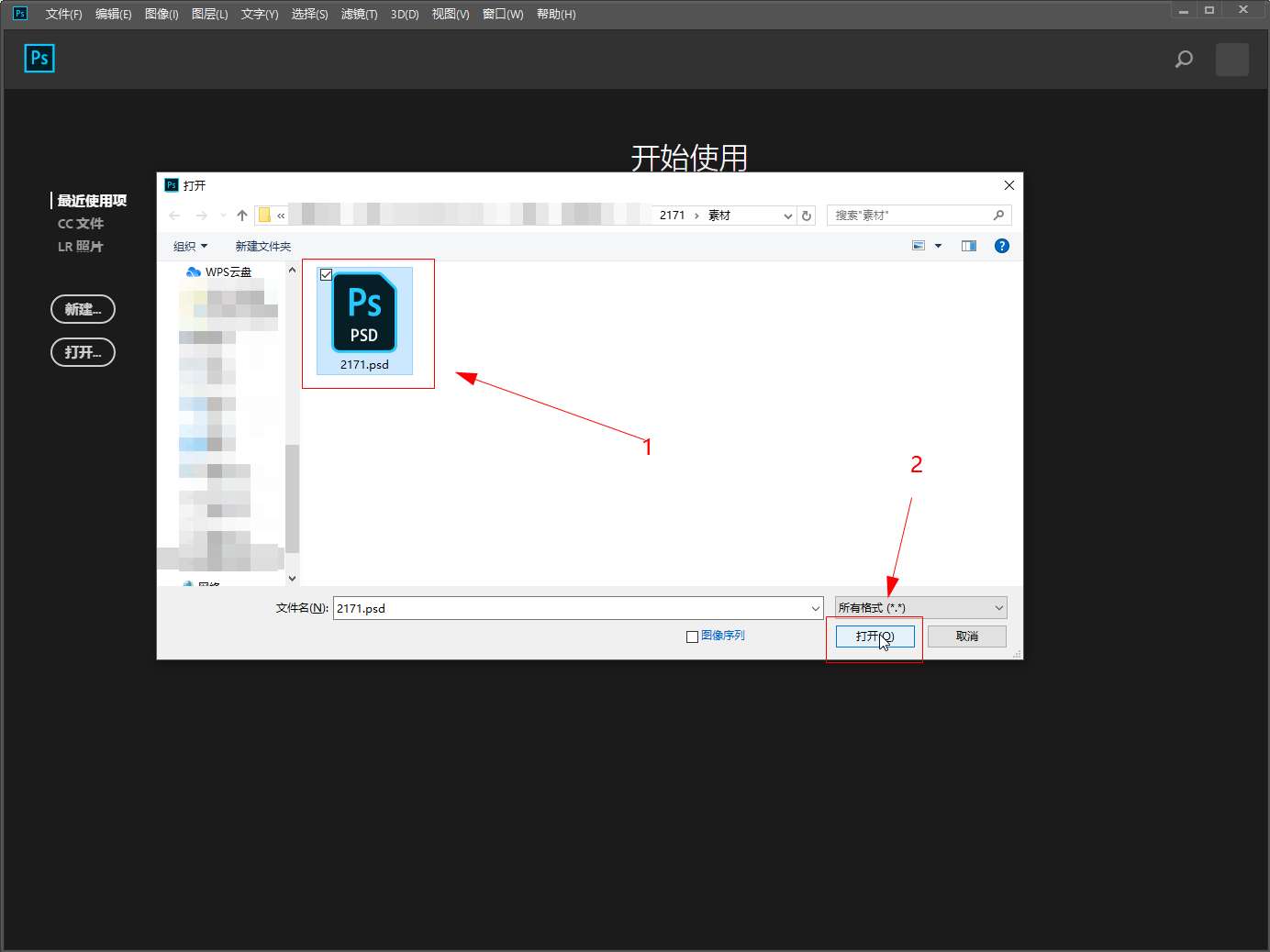The height and width of the screenshot is (952, 1270).
Task: Expand the recent locations dropdown arrow
Action: (x=223, y=216)
